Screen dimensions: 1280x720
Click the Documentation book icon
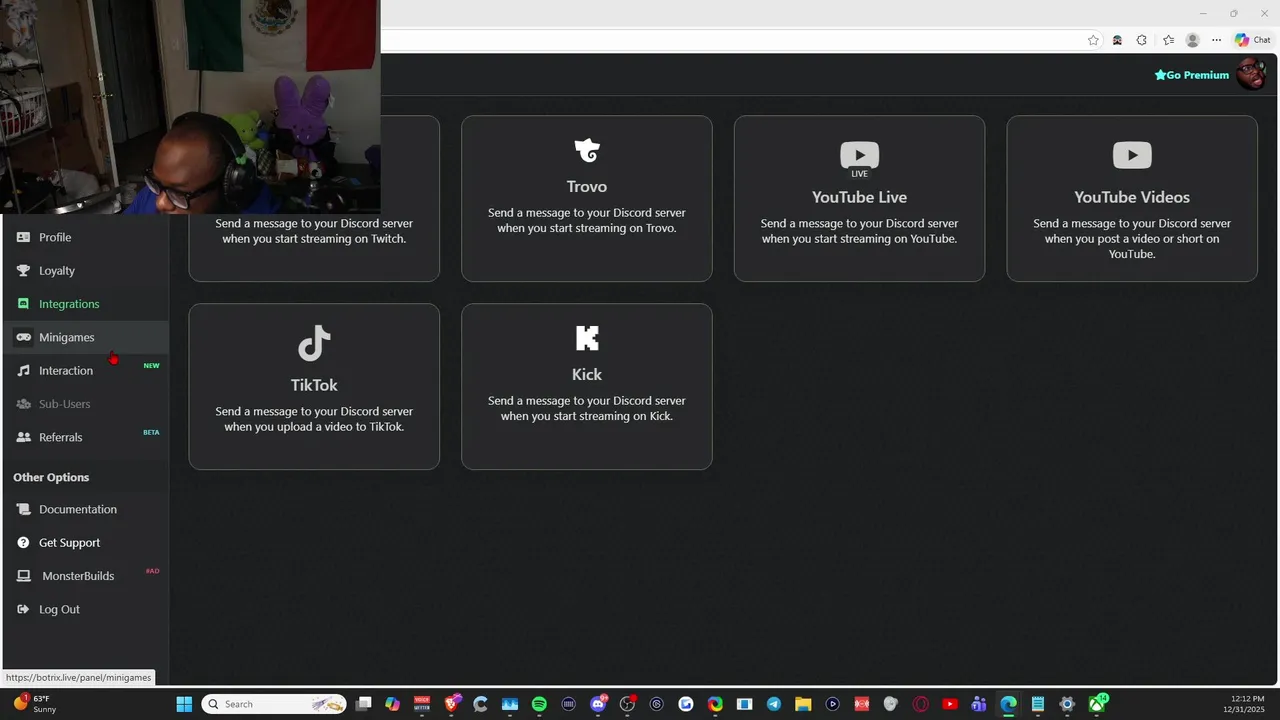click(23, 509)
